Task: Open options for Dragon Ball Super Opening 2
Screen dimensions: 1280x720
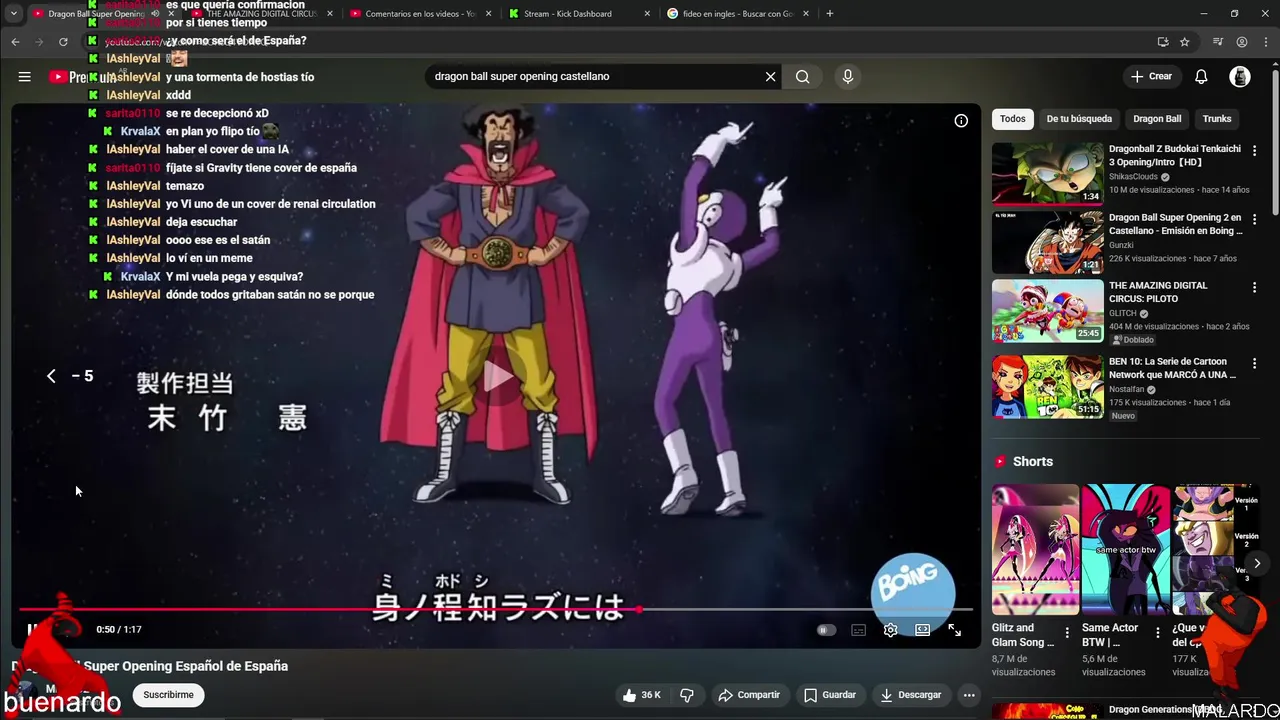Action: pyautogui.click(x=1254, y=219)
